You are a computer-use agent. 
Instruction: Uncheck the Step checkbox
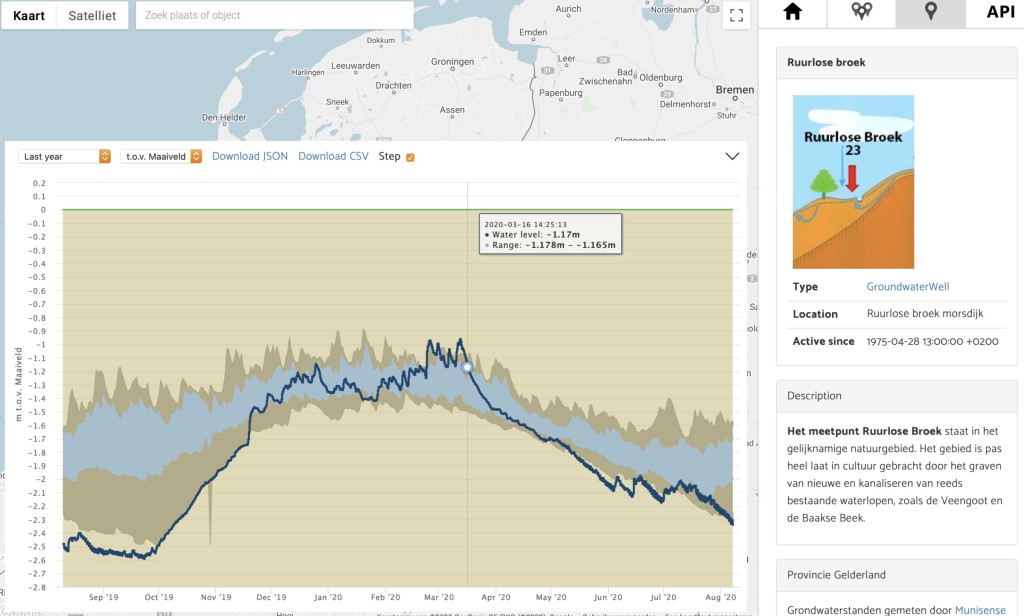pos(410,157)
